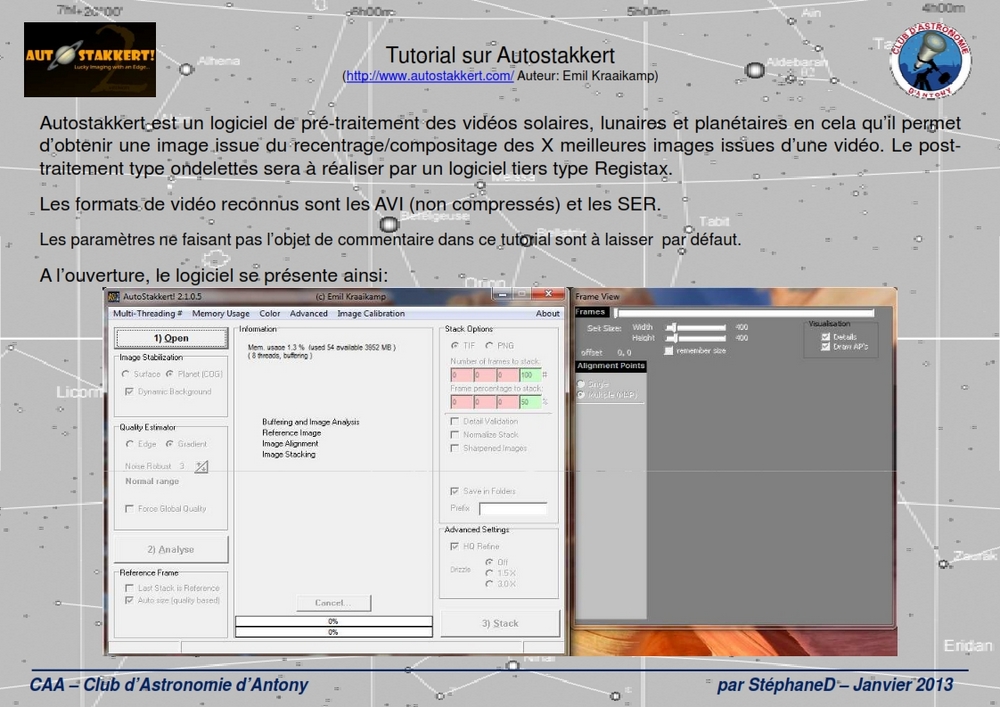Click the frames to stack field showing 100
1000x707 pixels.
(530, 375)
